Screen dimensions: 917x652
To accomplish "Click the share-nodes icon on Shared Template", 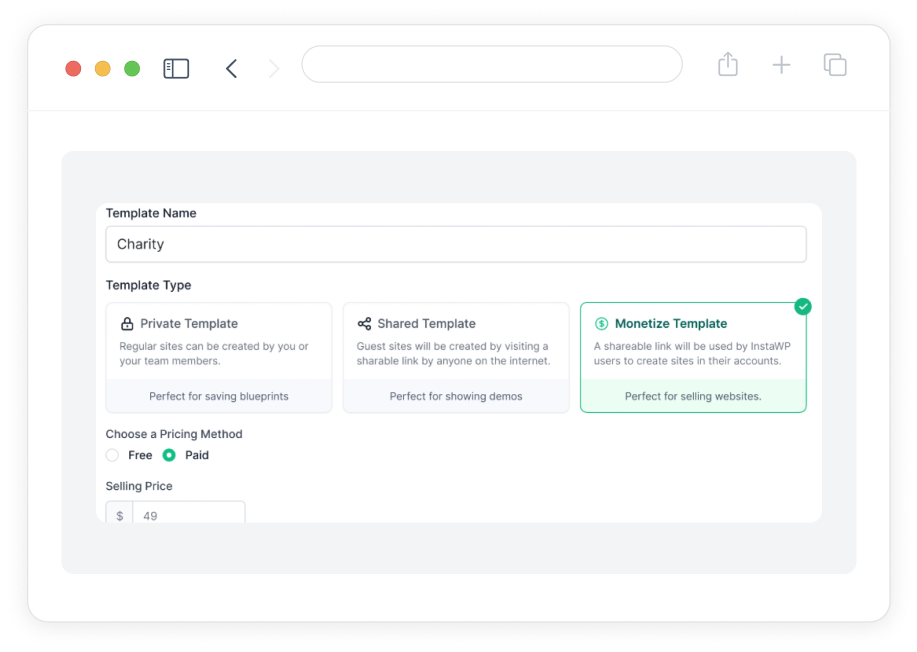I will click(x=364, y=323).
